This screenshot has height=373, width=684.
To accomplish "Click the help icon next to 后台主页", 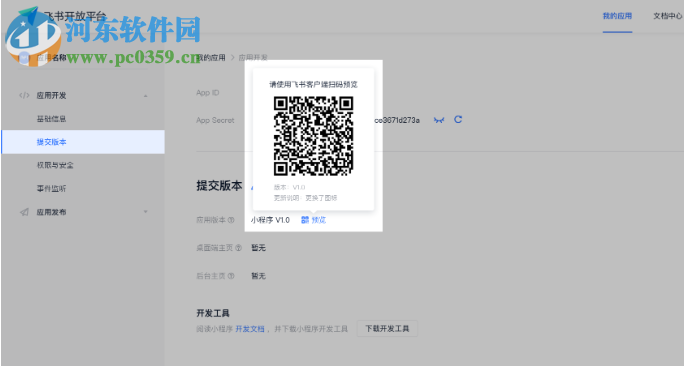I will click(231, 276).
